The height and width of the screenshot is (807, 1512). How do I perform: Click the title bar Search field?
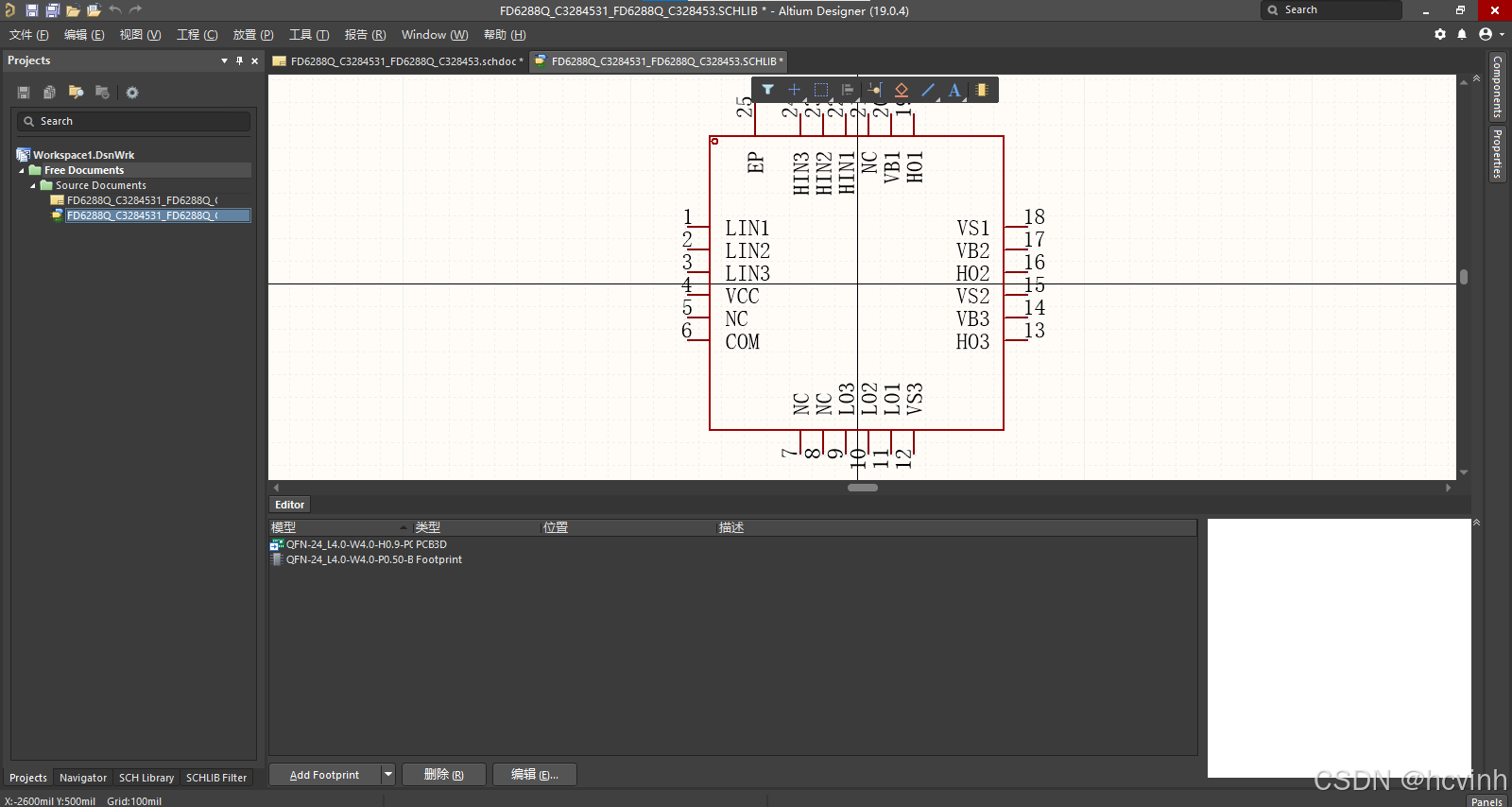coord(1332,9)
